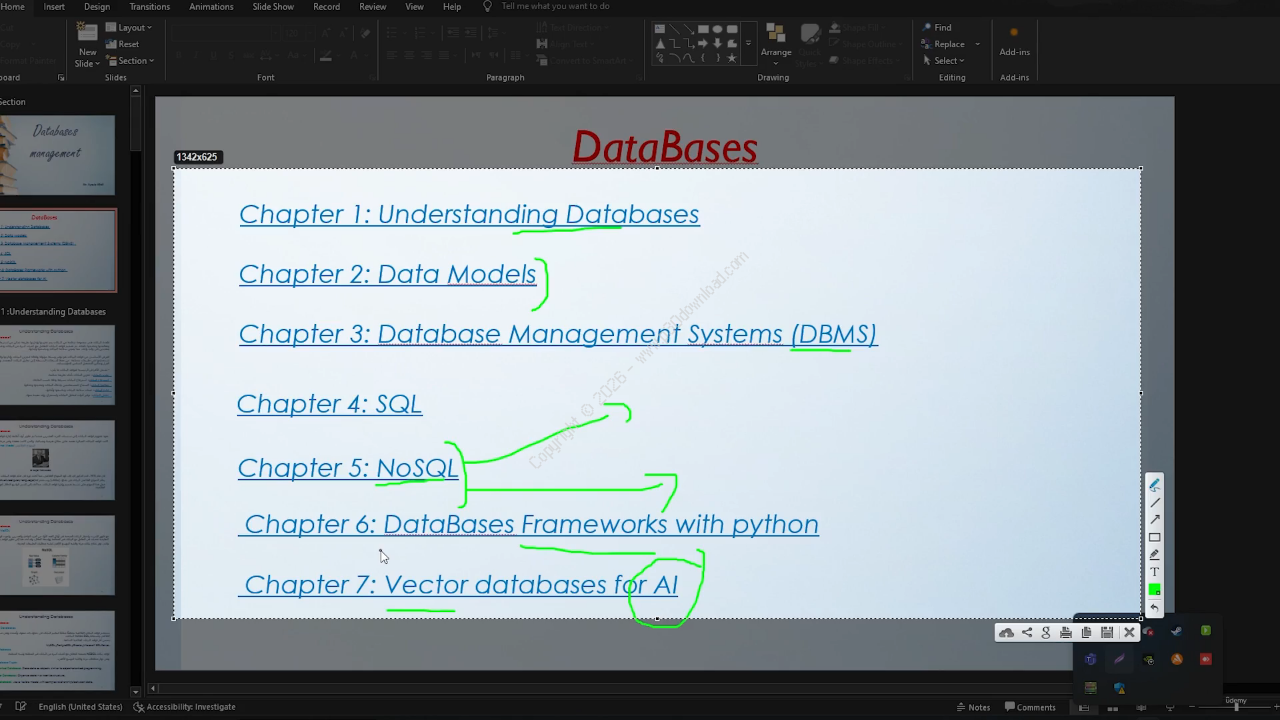1280x720 pixels.
Task: Open the Select dropdown in Editing
Action: point(944,61)
